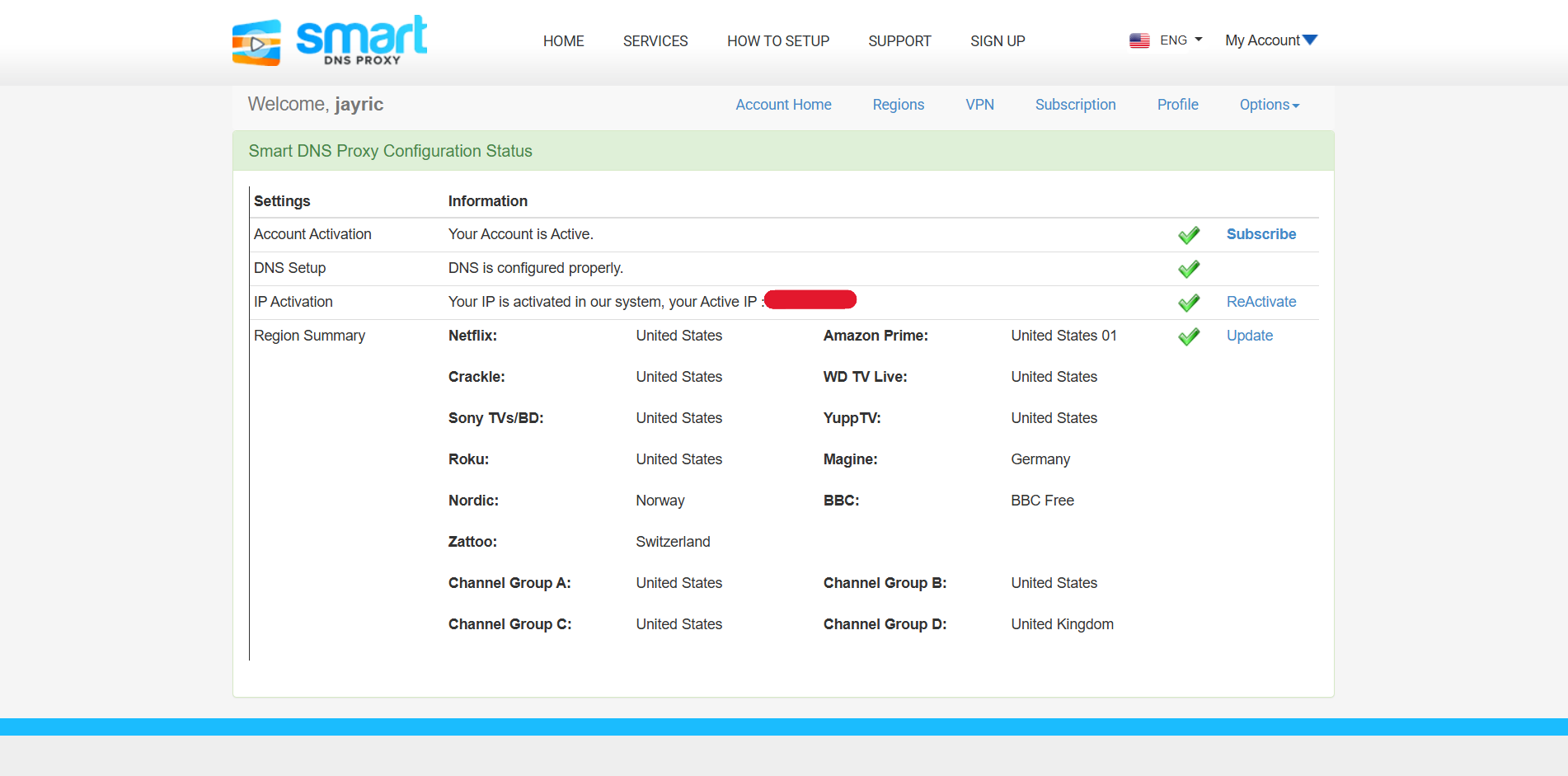Viewport: 1568px width, 776px height.
Task: Click Channel Group D 'United Kingdom' value
Action: coord(1062,624)
